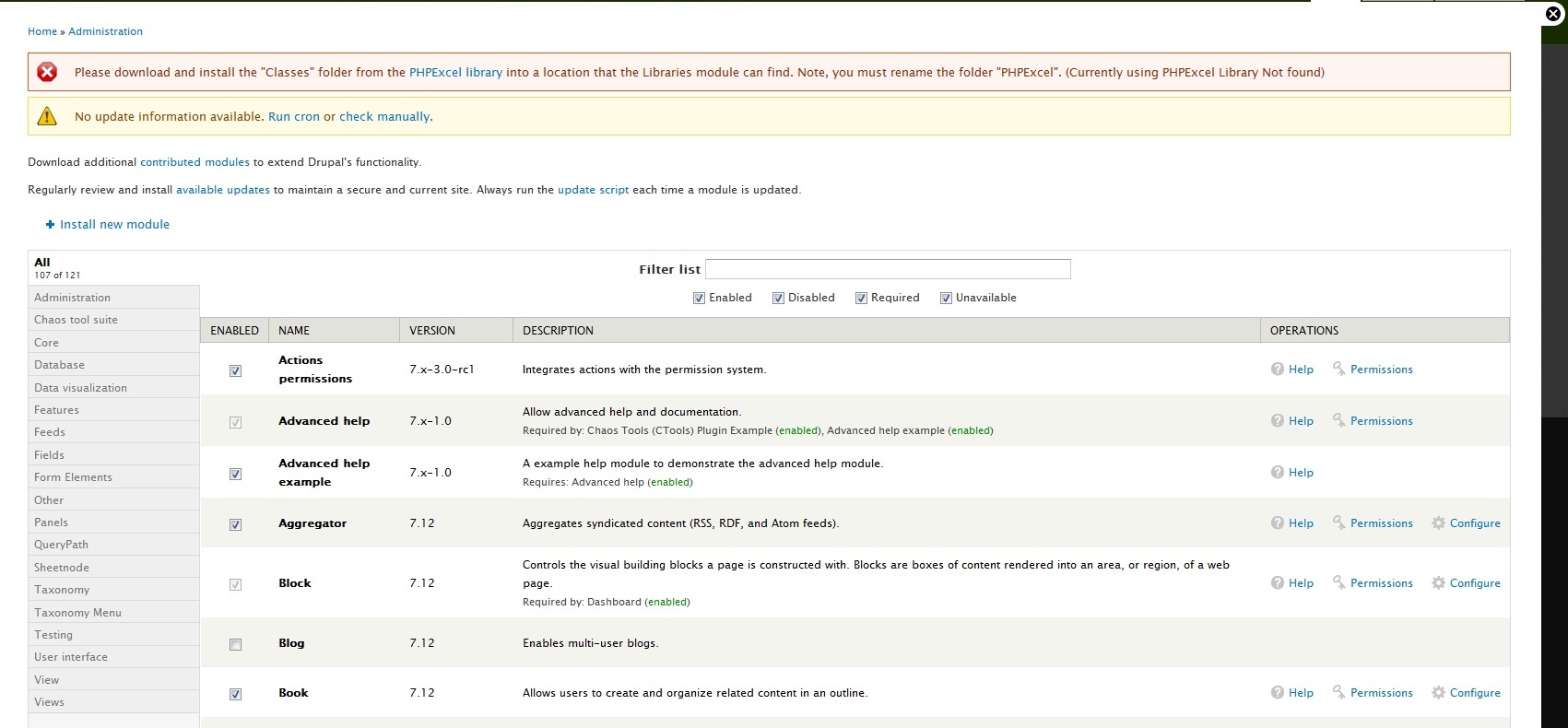Click the Permissions key icon for Book module

(x=1338, y=693)
